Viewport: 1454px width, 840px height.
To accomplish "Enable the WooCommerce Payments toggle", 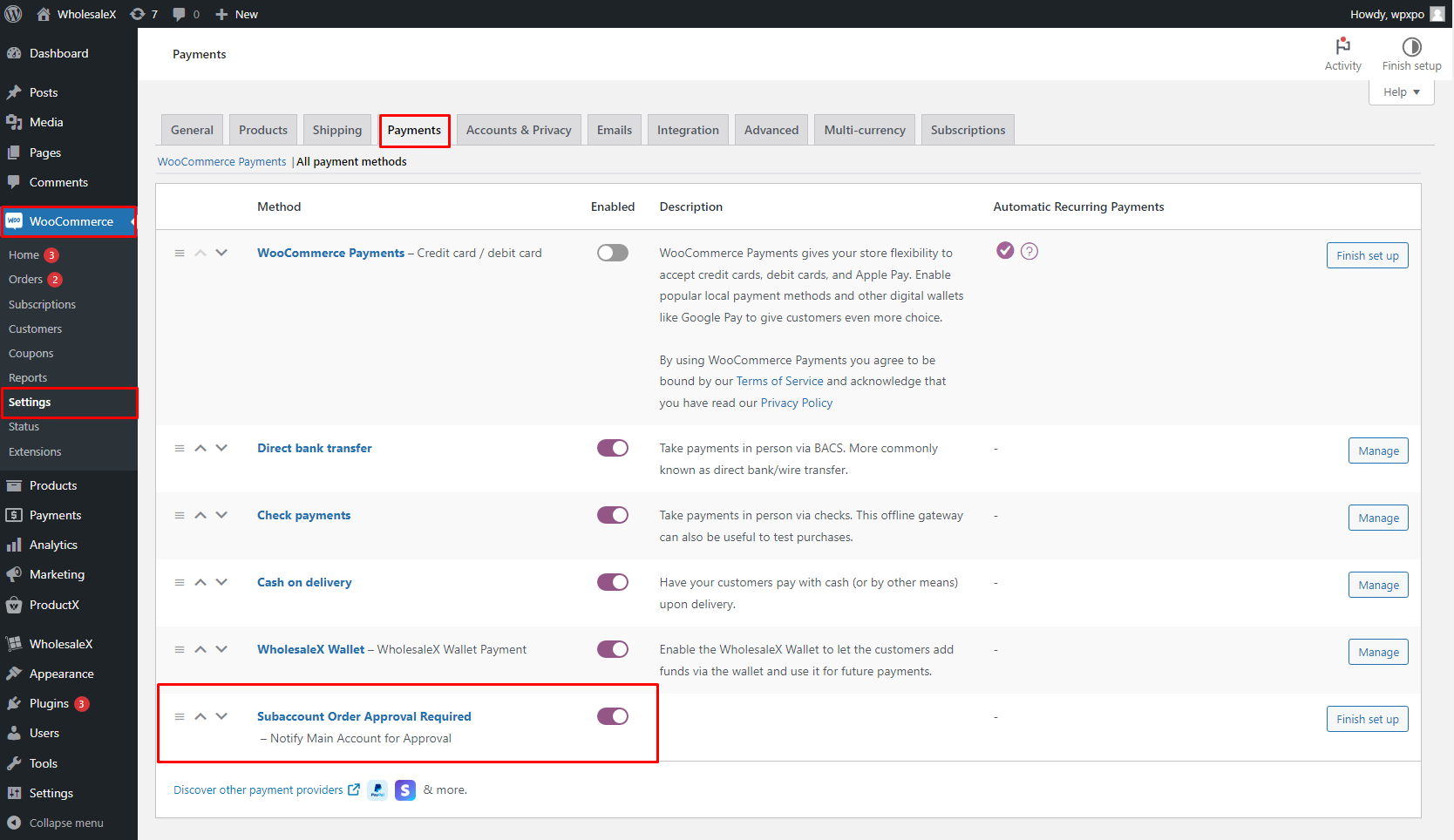I will (613, 253).
